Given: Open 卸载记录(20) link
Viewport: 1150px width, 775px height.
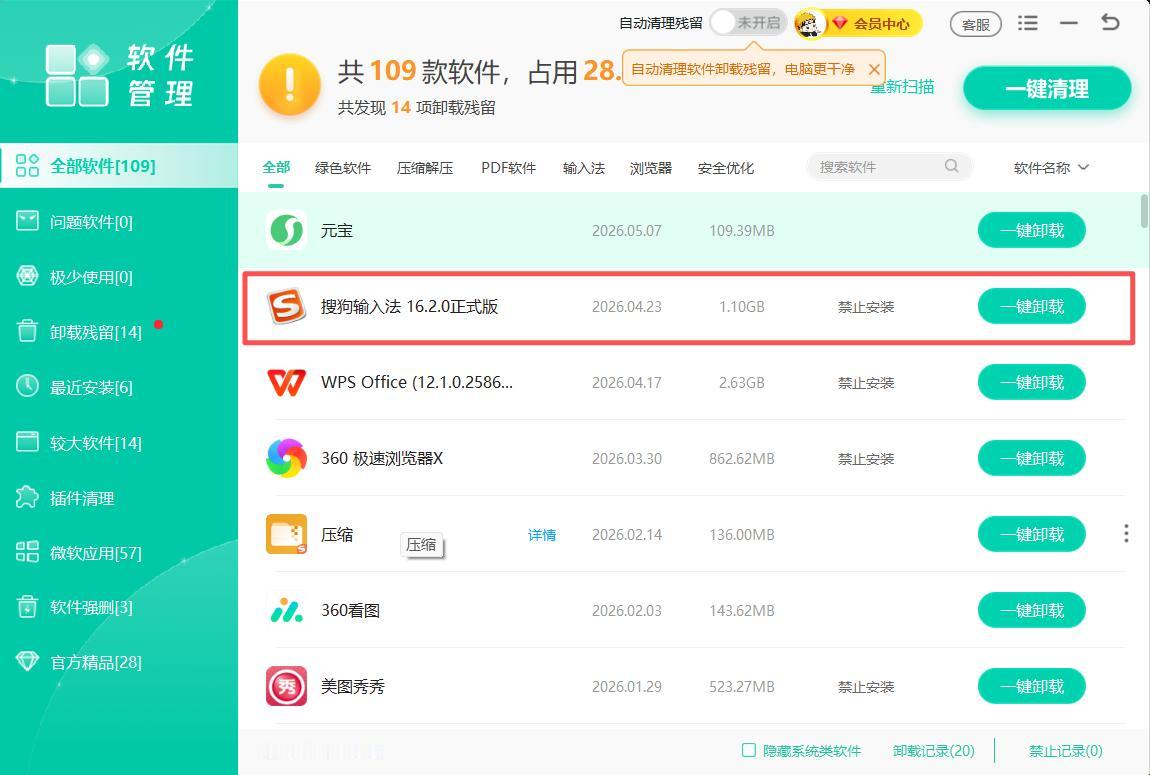Looking at the screenshot, I should [x=934, y=751].
